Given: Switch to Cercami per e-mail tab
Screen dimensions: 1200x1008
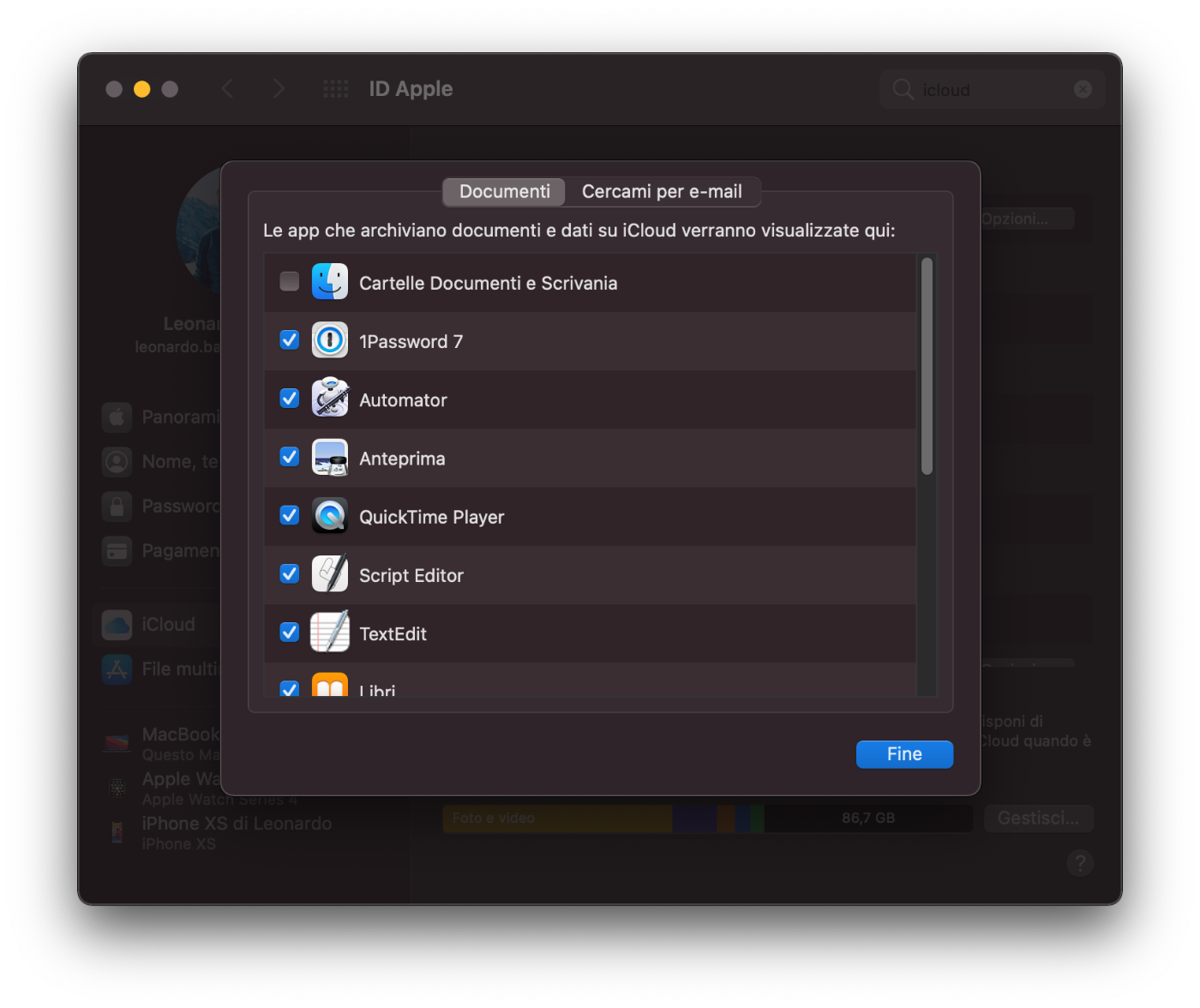Looking at the screenshot, I should tap(662, 192).
